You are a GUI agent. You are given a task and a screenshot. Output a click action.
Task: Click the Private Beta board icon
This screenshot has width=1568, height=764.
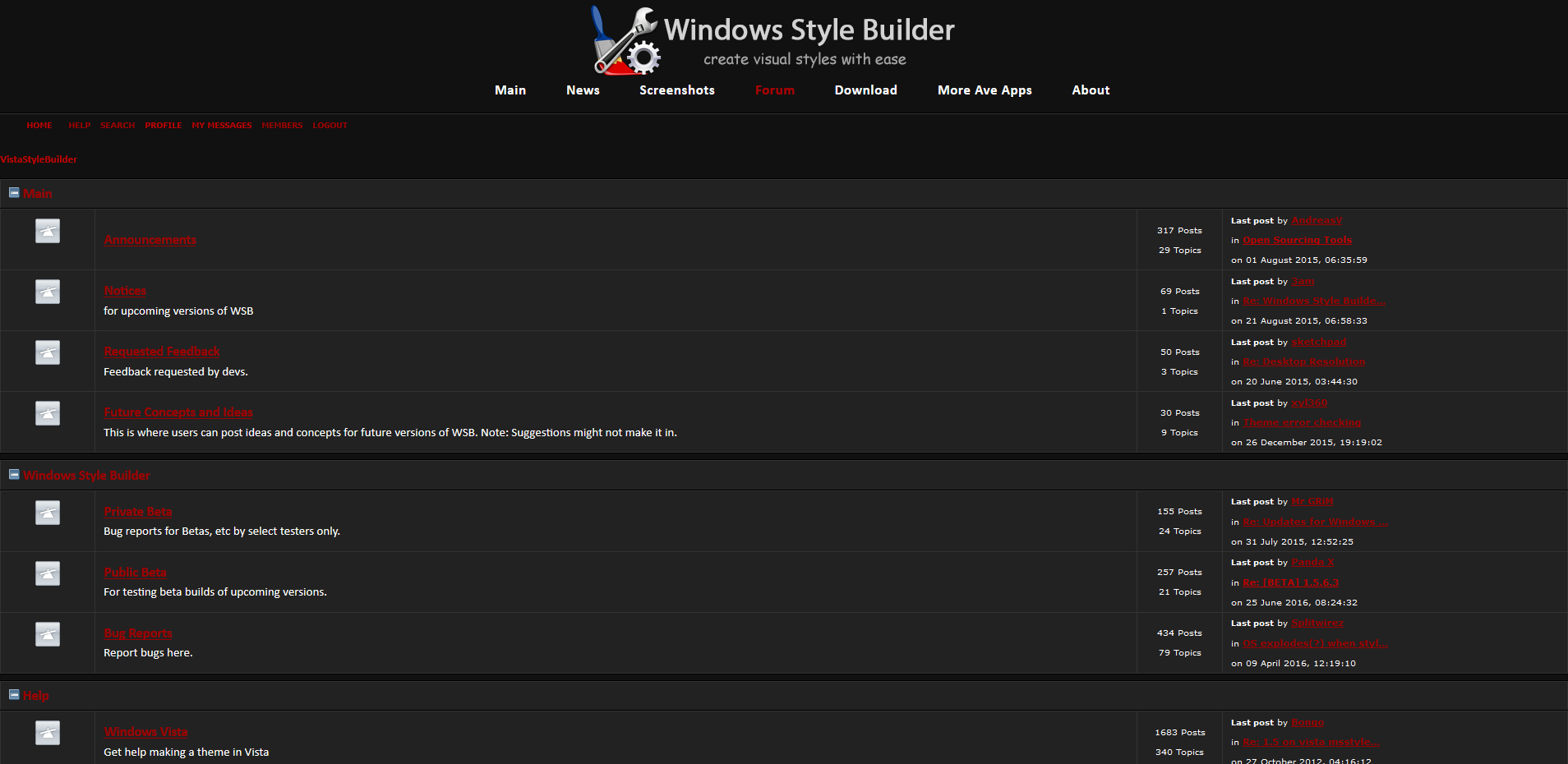coord(47,513)
